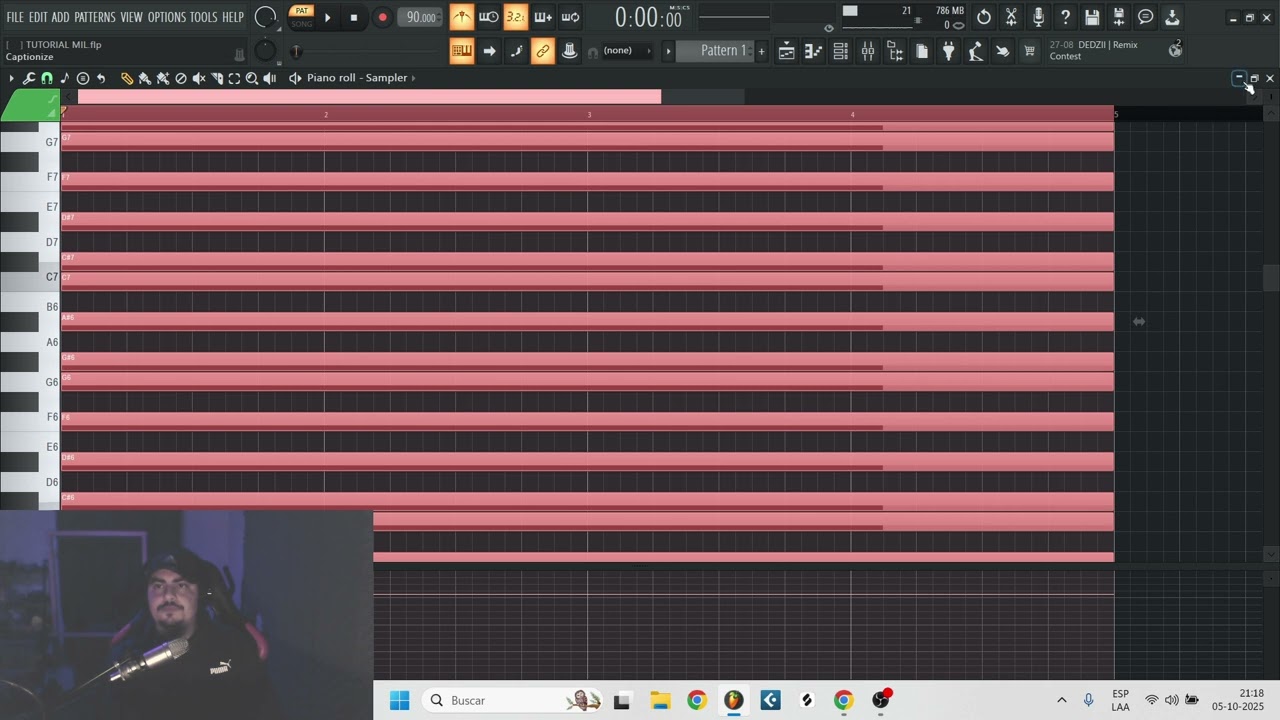Select the Delete tool in piano roll toolbar

tap(181, 78)
